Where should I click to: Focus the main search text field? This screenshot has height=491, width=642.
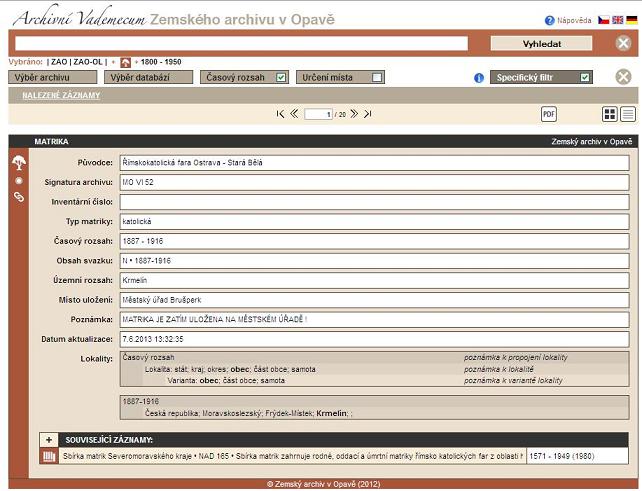242,43
